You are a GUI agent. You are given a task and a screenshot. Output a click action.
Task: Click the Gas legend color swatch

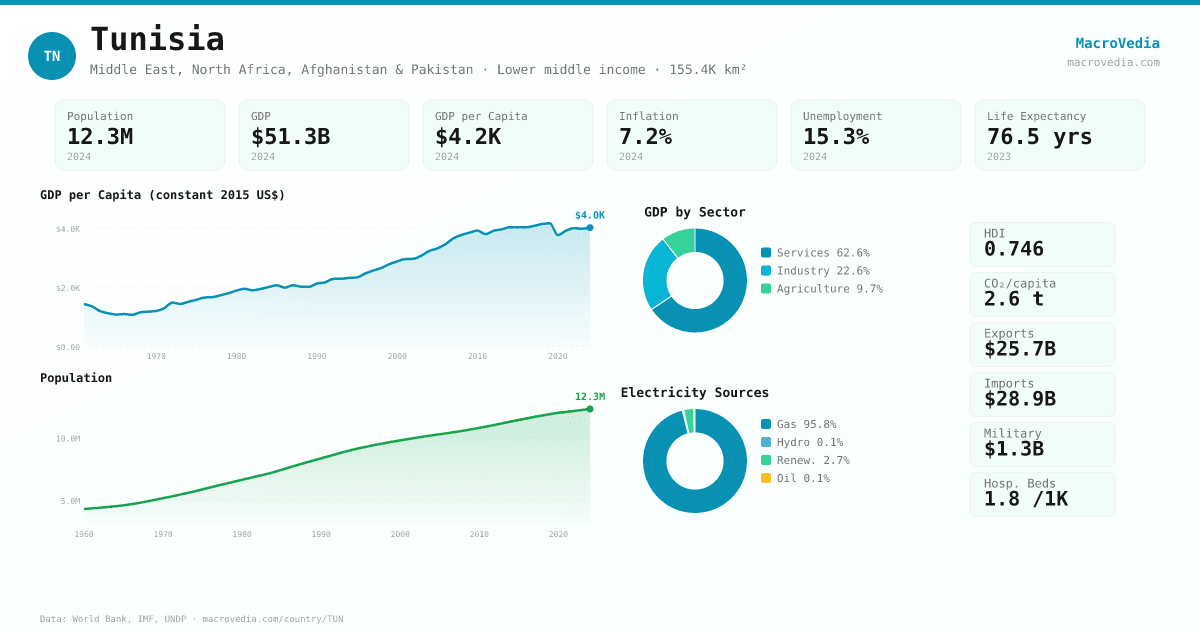[x=766, y=425]
